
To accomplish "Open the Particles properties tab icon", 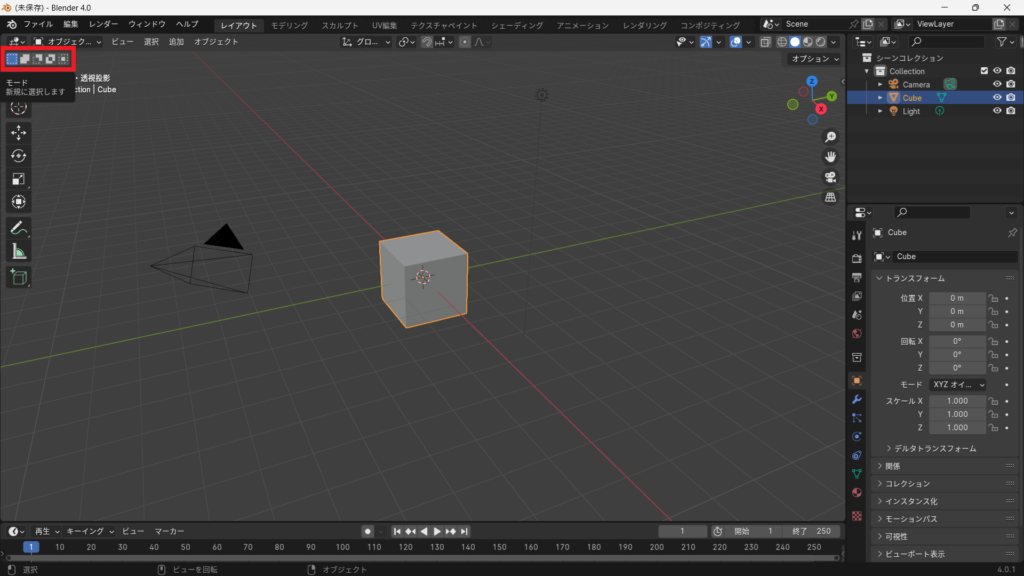I will click(x=857, y=417).
